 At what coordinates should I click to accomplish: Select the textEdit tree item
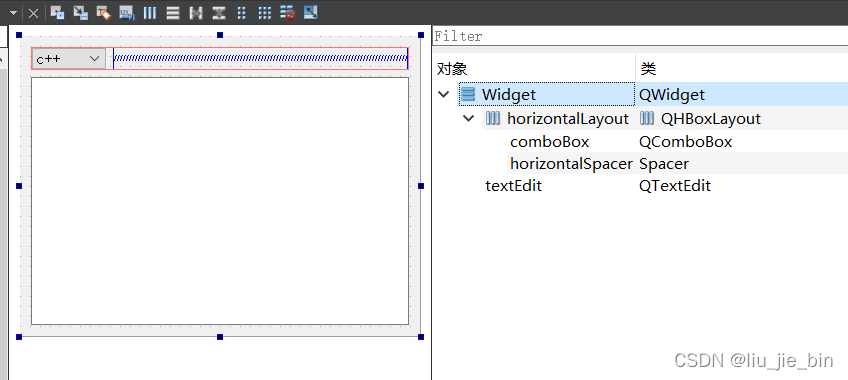(513, 186)
